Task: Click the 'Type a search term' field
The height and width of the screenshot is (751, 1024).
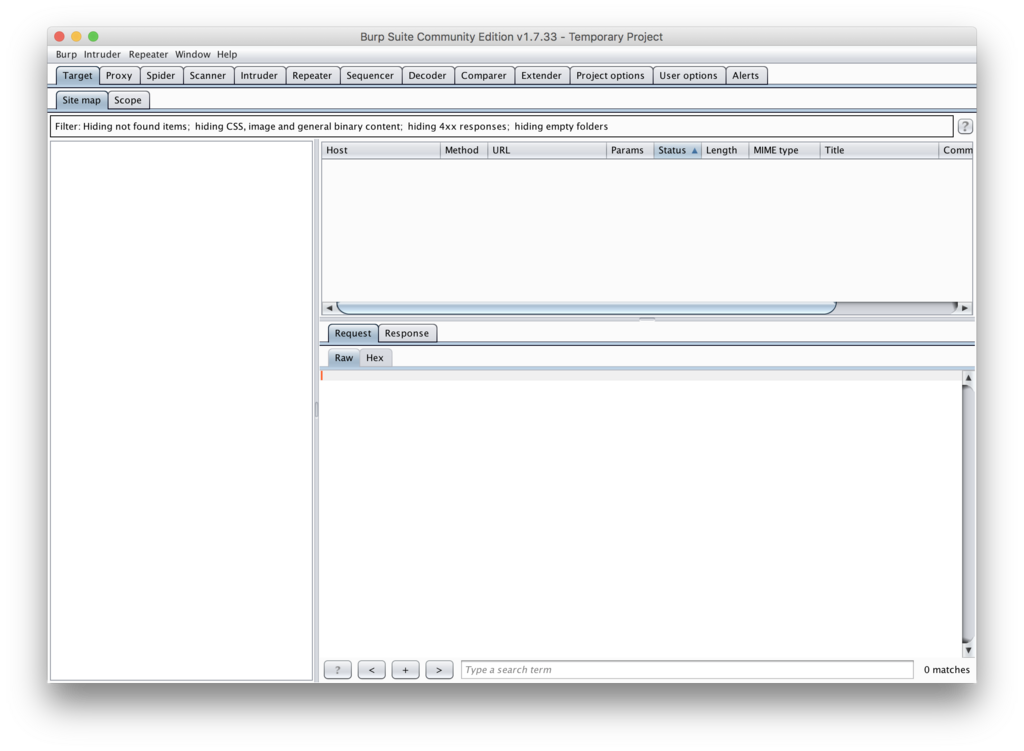Action: (x=687, y=669)
